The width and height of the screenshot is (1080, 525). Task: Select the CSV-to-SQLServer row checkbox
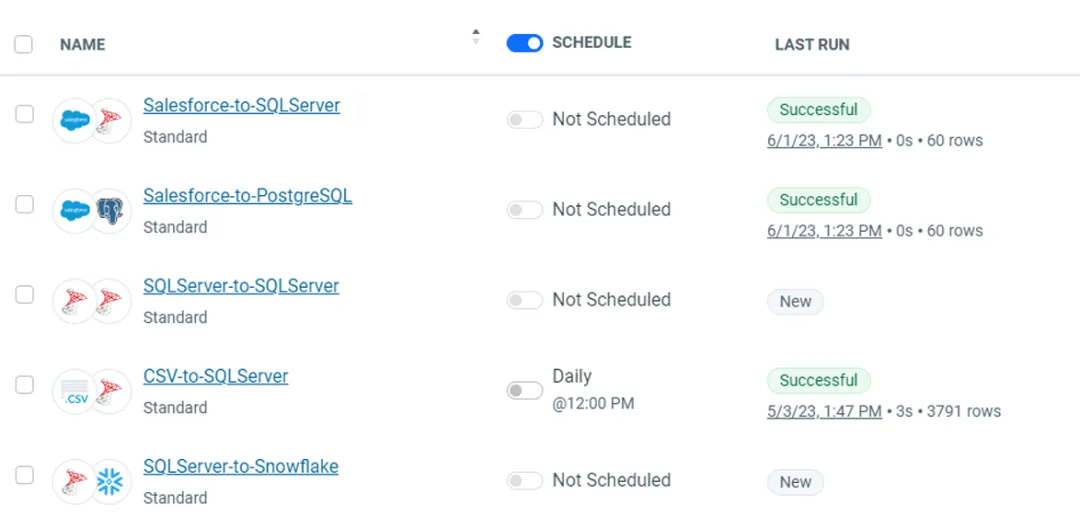24,385
